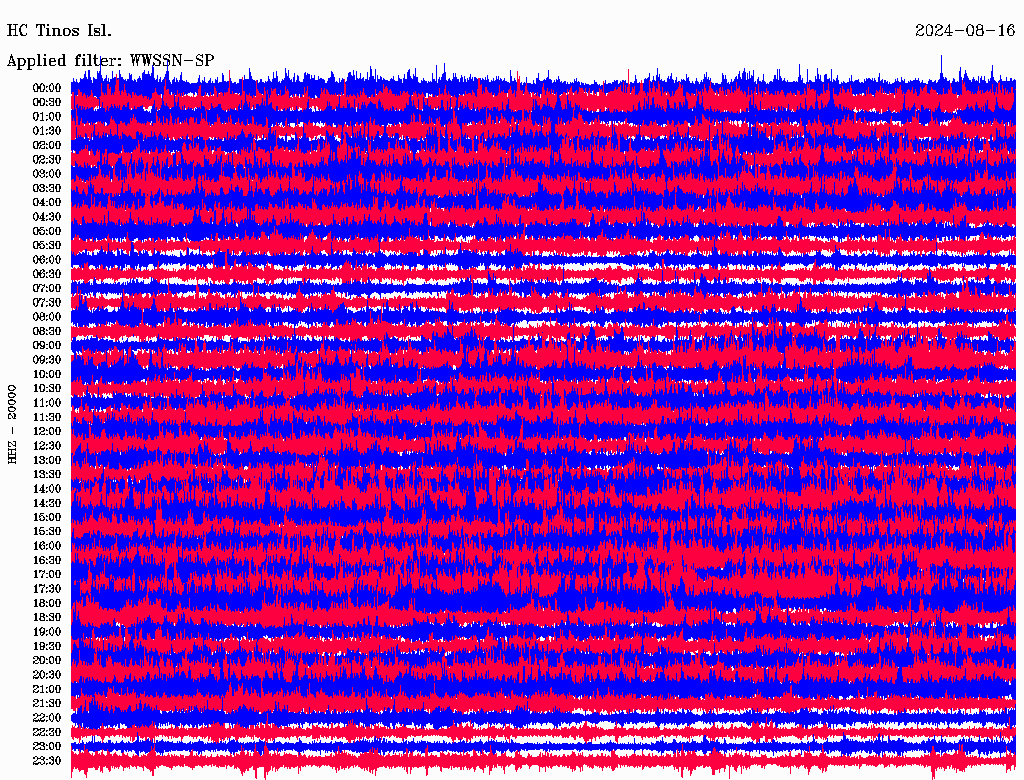1024x780 pixels.
Task: Click the 11:30 time label
Action: (x=47, y=417)
